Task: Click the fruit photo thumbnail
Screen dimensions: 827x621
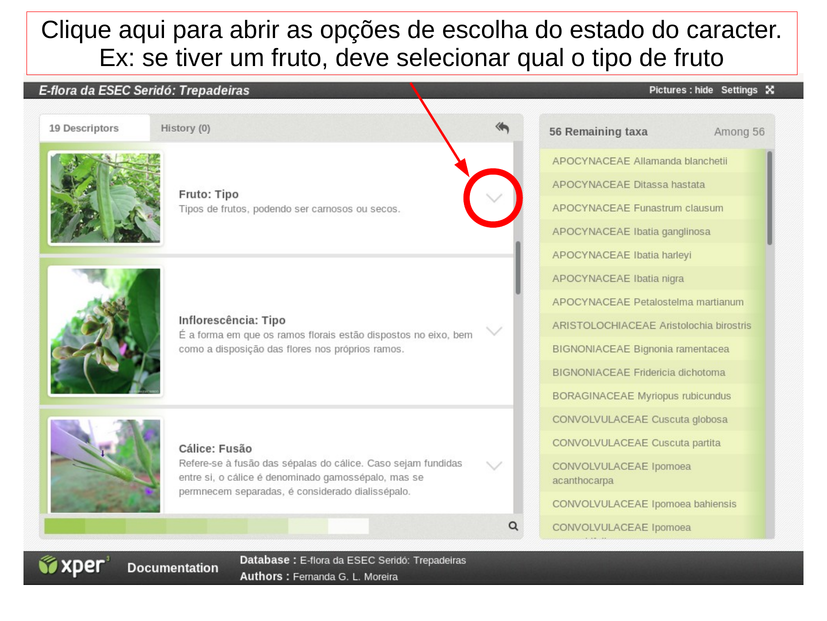Action: click(105, 198)
